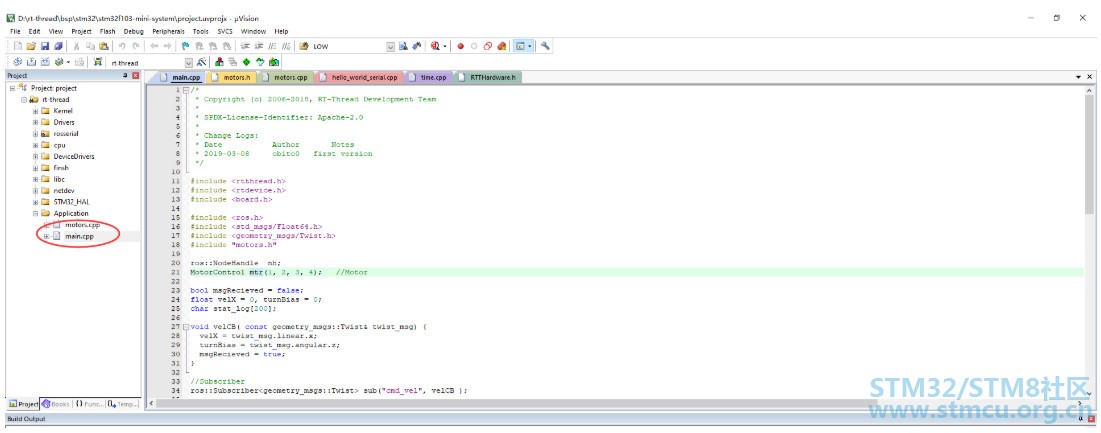Switch to the hello_world_serial.cpp tab
This screenshot has height=433, width=1101.
[358, 77]
